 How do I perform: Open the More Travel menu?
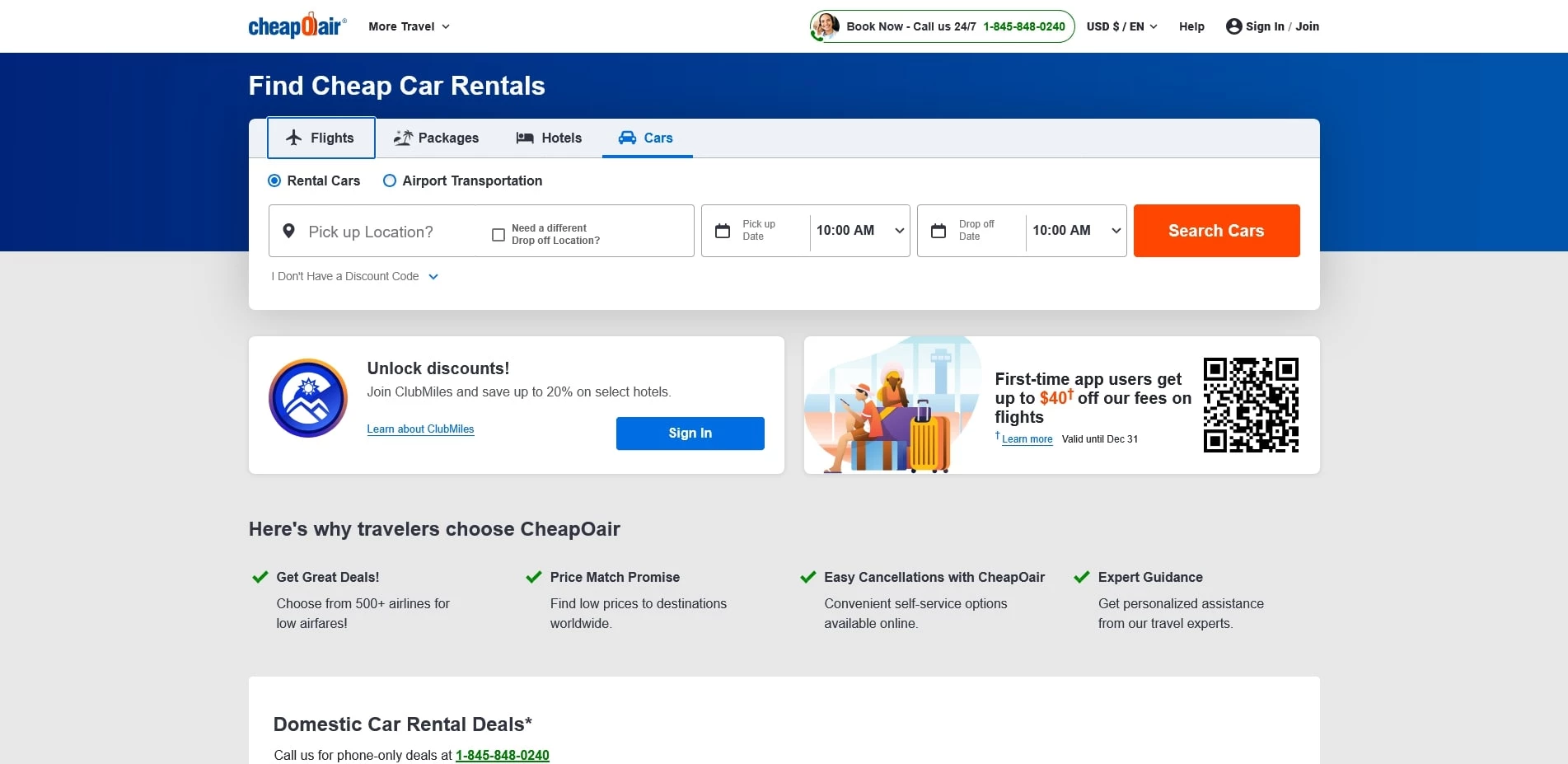point(409,26)
